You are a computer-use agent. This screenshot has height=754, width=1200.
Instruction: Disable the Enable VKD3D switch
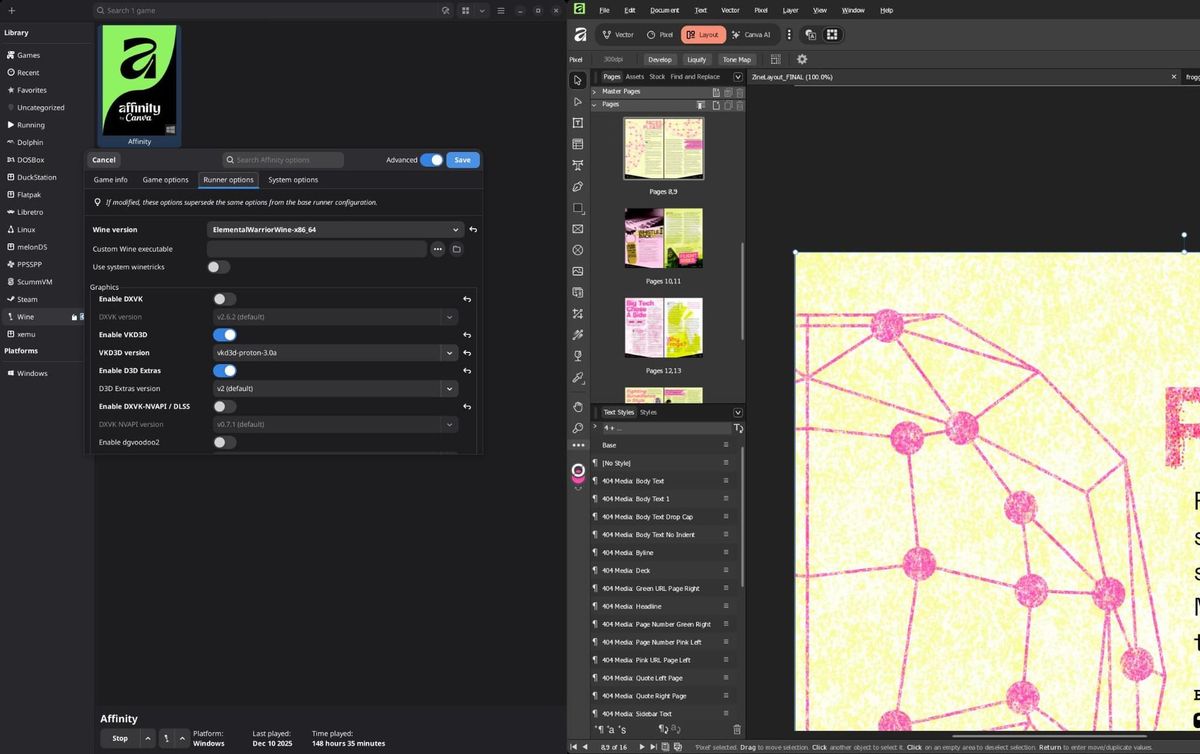point(225,335)
